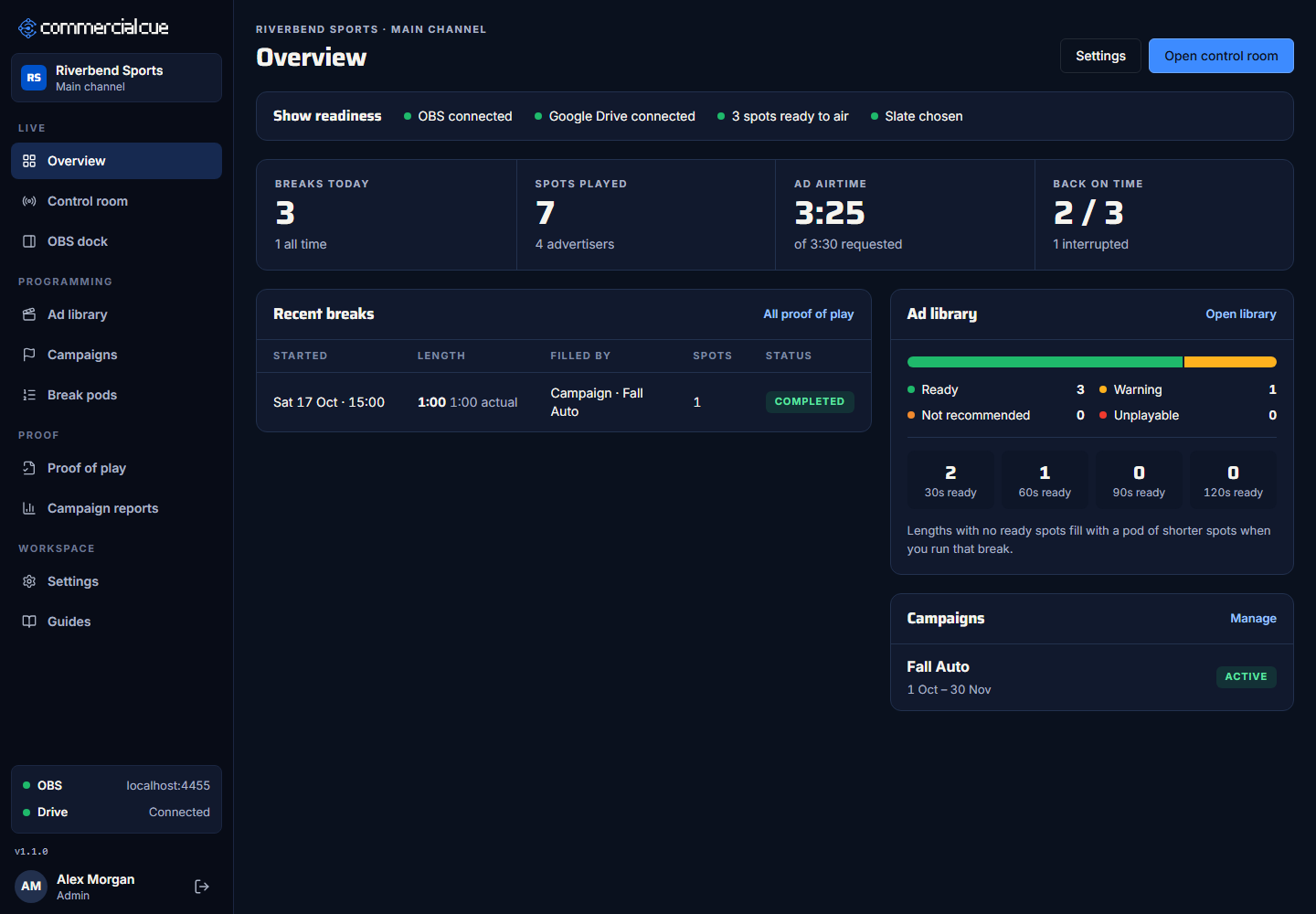
Task: Select OBS dock in the sidebar
Action: tap(116, 241)
